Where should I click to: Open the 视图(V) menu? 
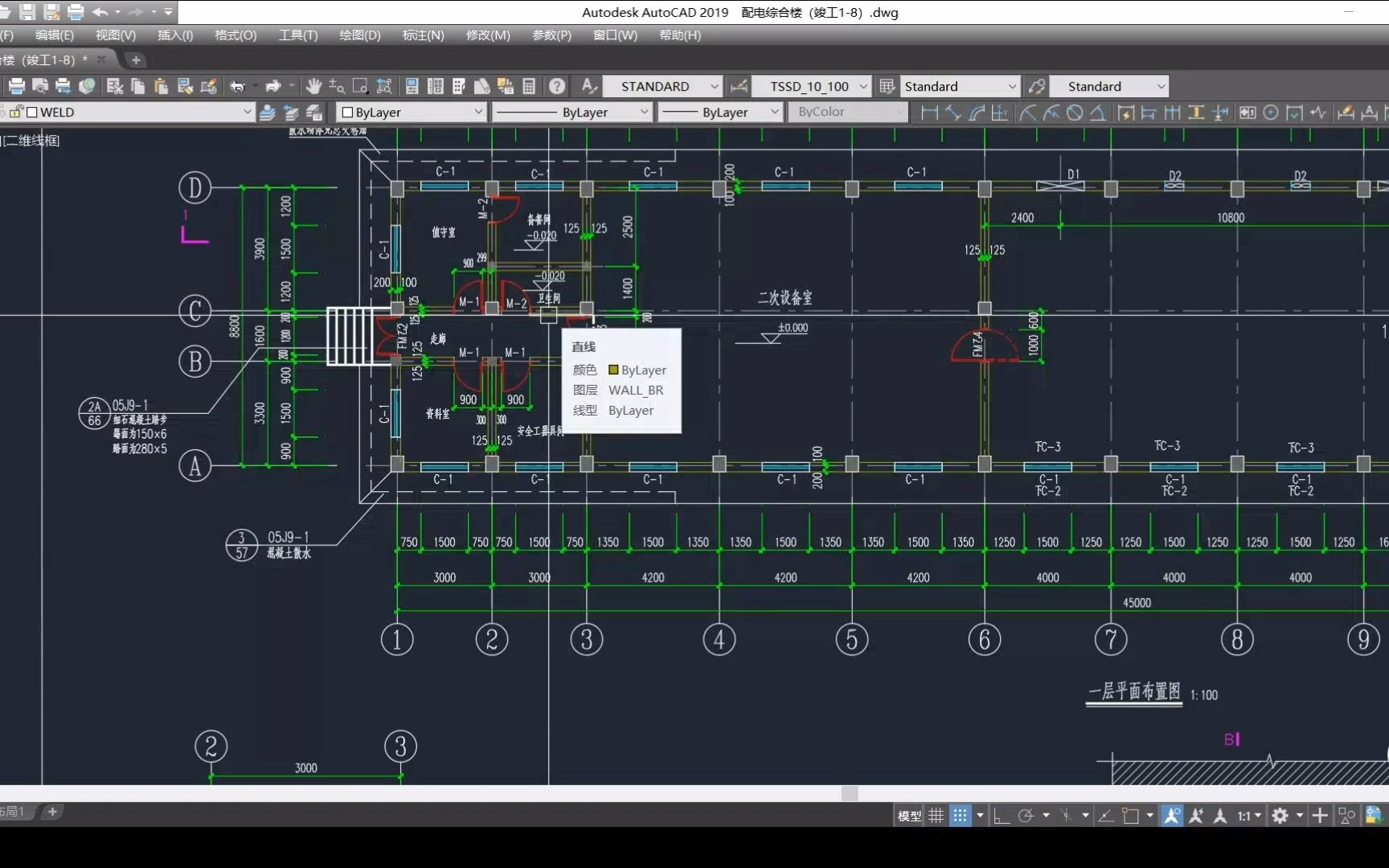[x=116, y=35]
